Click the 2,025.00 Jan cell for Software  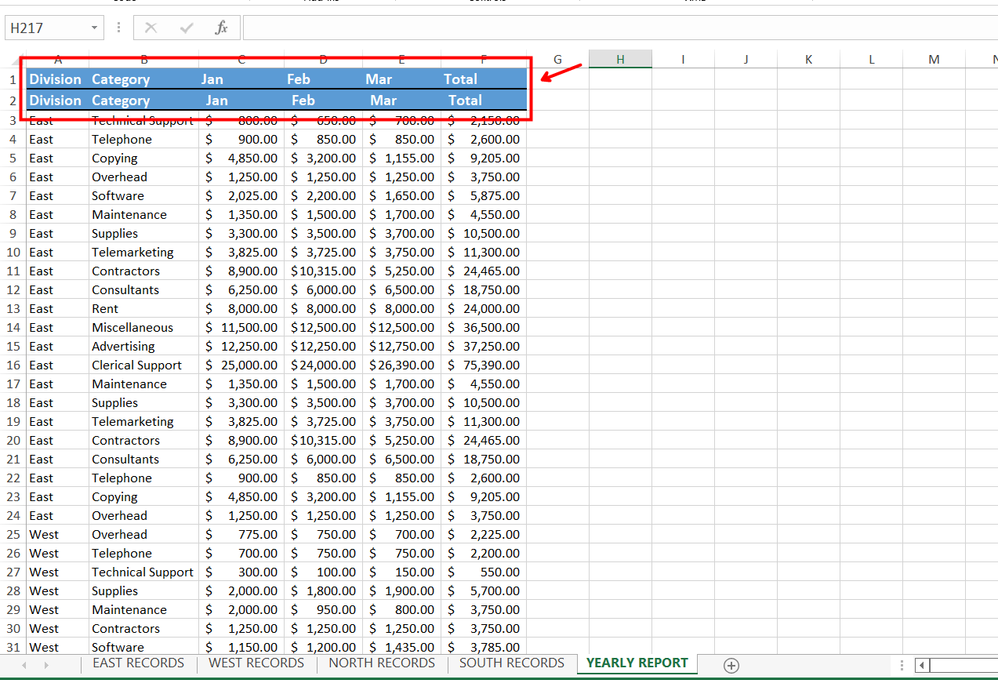(241, 195)
